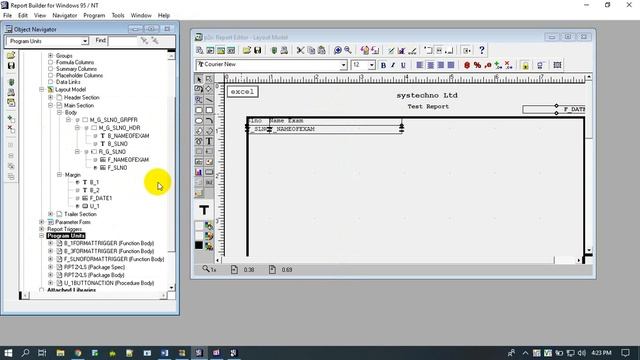Set text alignment to right
640x360 pixels.
[440, 65]
